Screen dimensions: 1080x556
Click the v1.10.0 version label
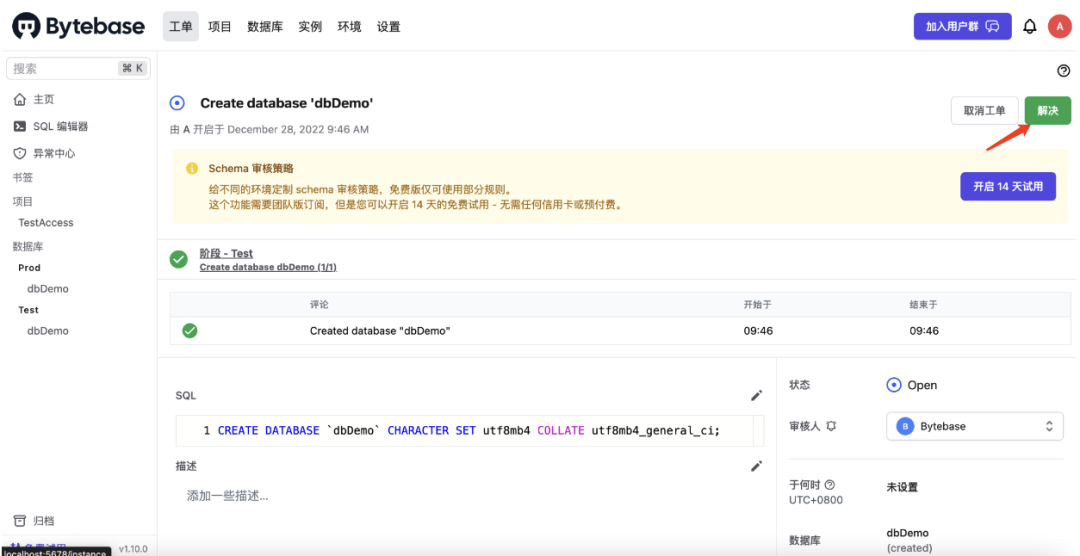[133, 549]
